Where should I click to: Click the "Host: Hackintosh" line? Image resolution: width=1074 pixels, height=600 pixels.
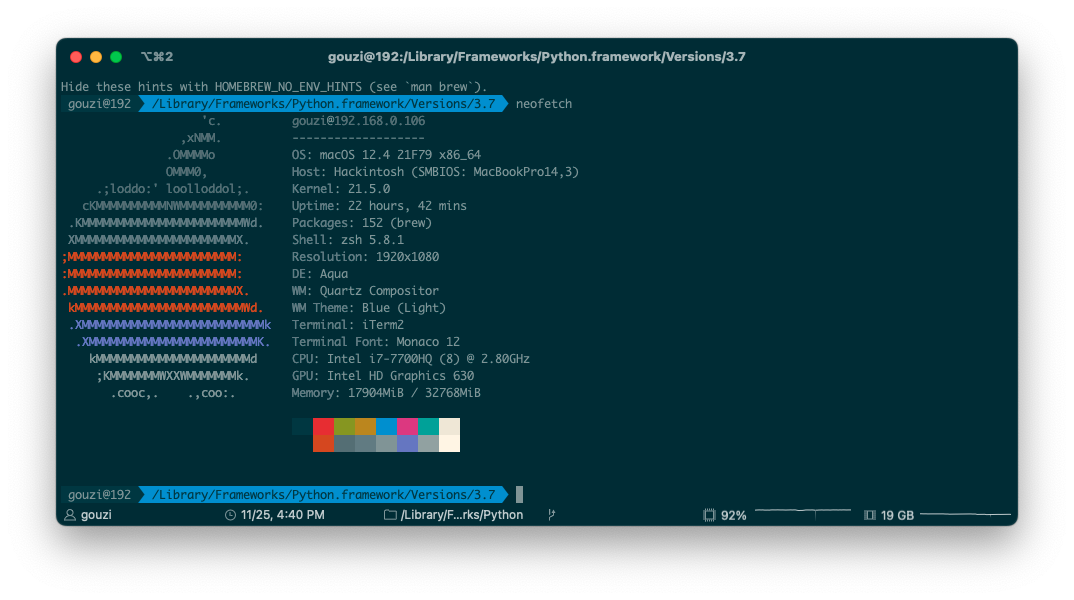pos(435,172)
